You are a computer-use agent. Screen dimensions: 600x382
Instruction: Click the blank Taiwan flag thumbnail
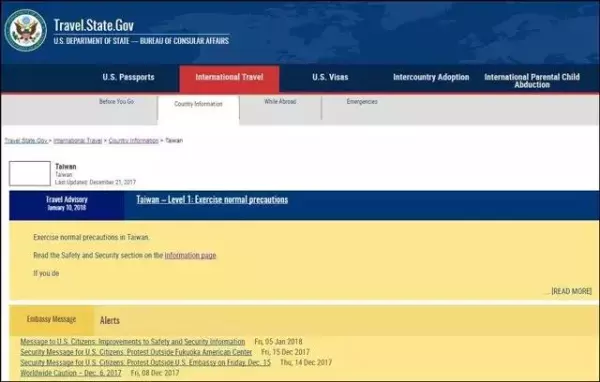click(x=30, y=173)
